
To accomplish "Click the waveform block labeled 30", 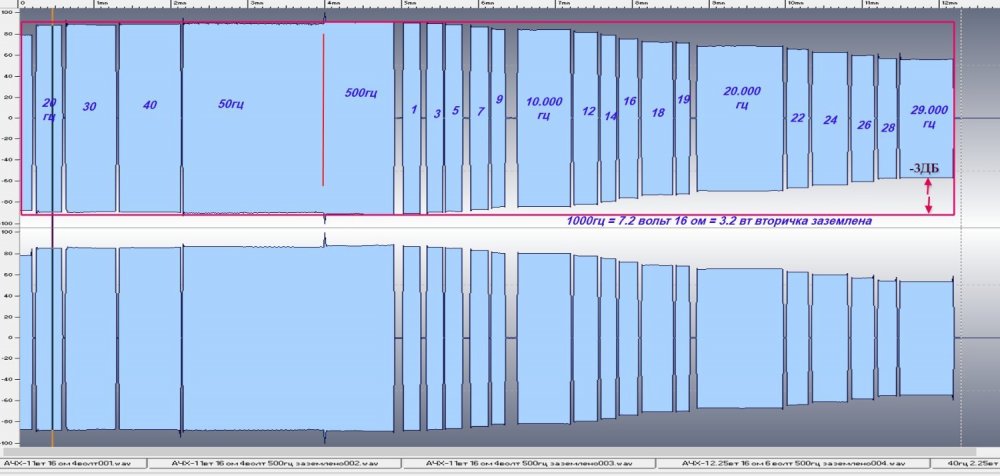I will pos(90,140).
